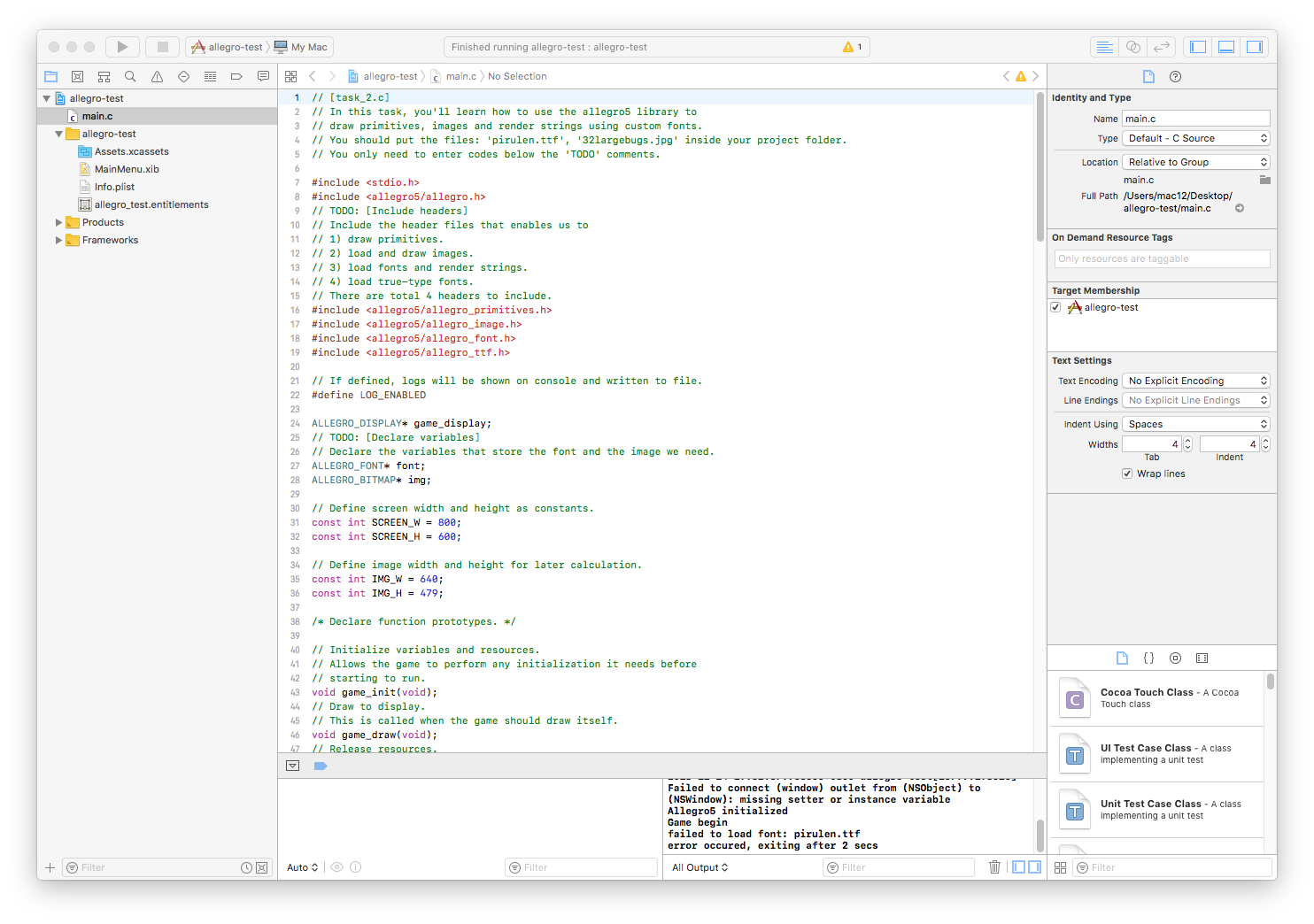The image size is (1314, 924).
Task: Click the Name field containing main.c
Action: (1195, 119)
